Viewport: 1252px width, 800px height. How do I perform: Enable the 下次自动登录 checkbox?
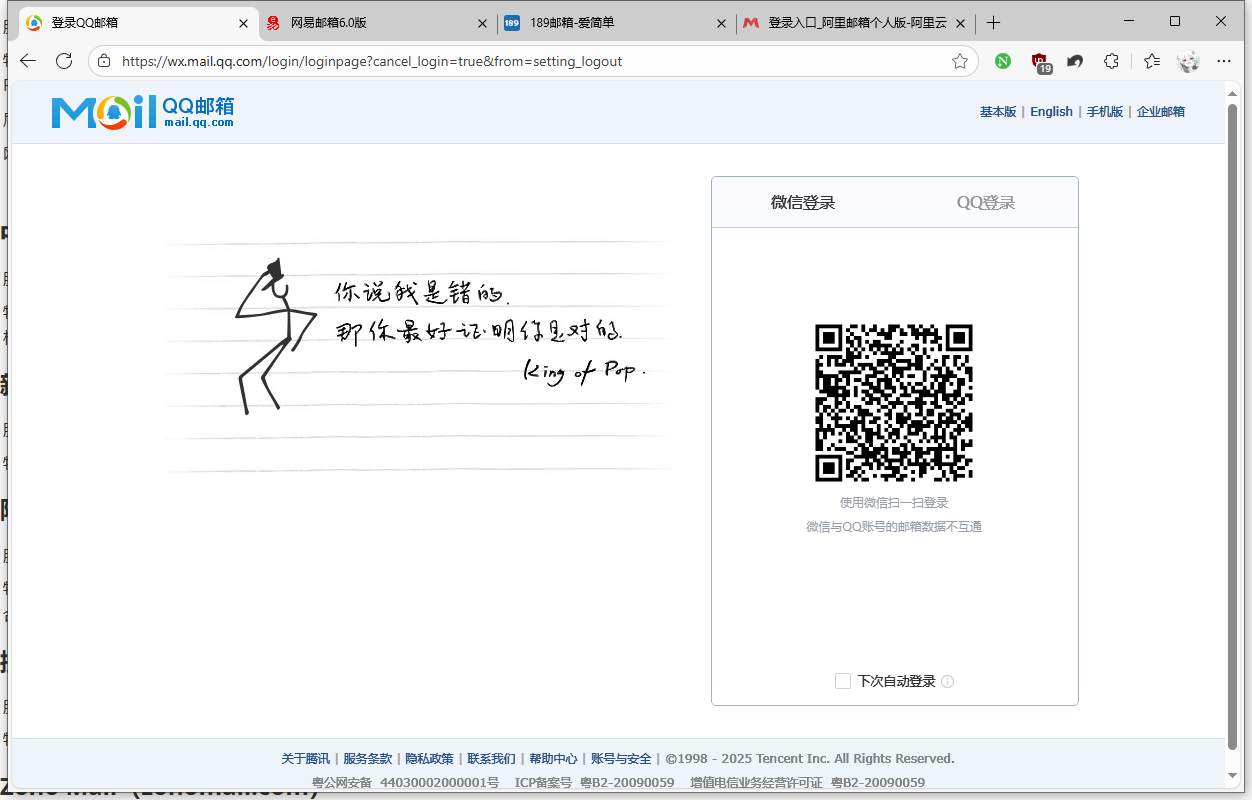tap(843, 681)
